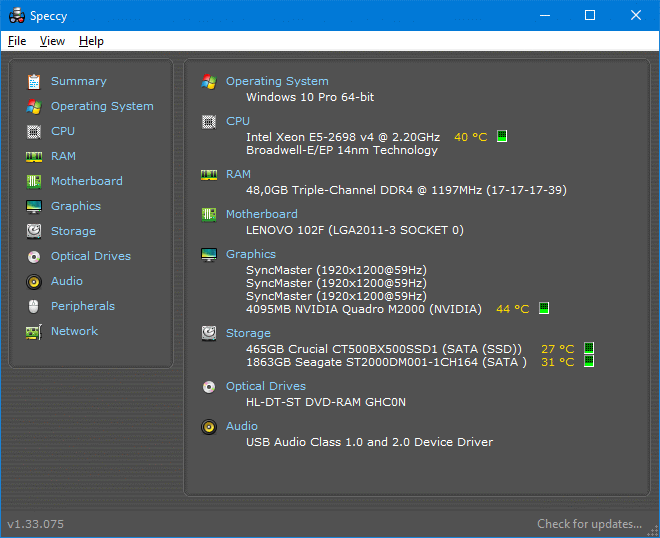View the Storage sidebar section
This screenshot has height=538, width=660.
point(73,231)
